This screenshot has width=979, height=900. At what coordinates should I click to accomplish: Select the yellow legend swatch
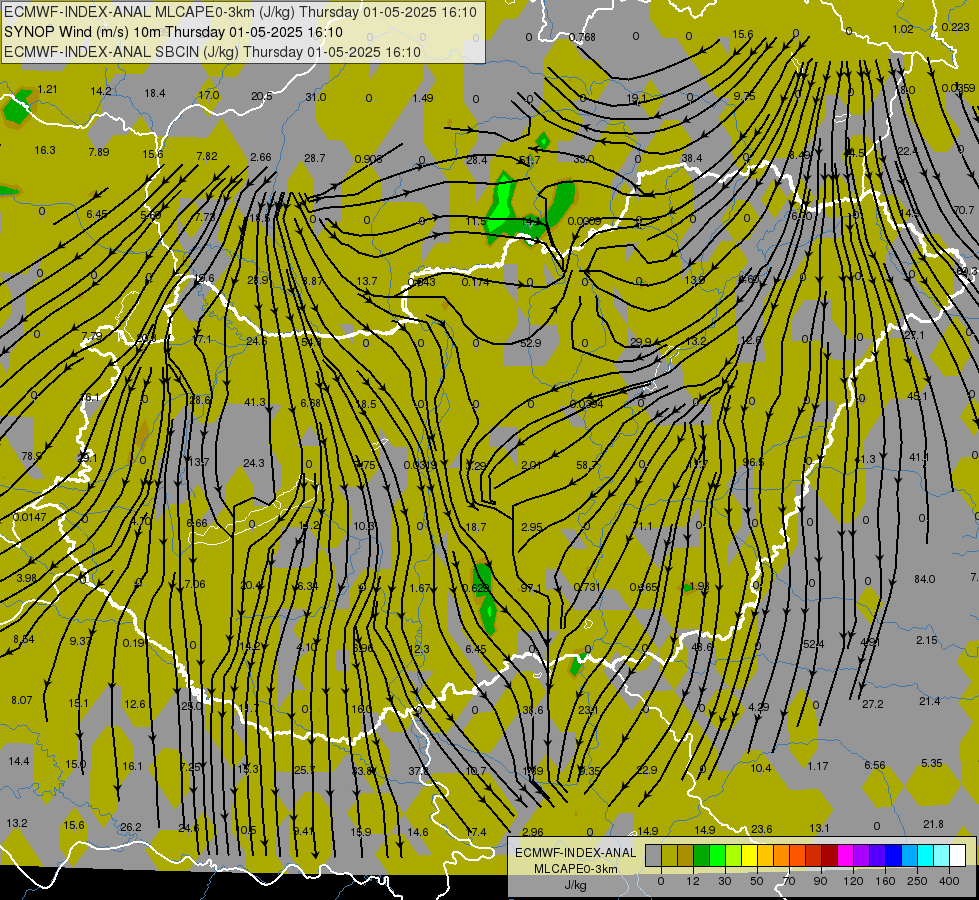pos(749,856)
